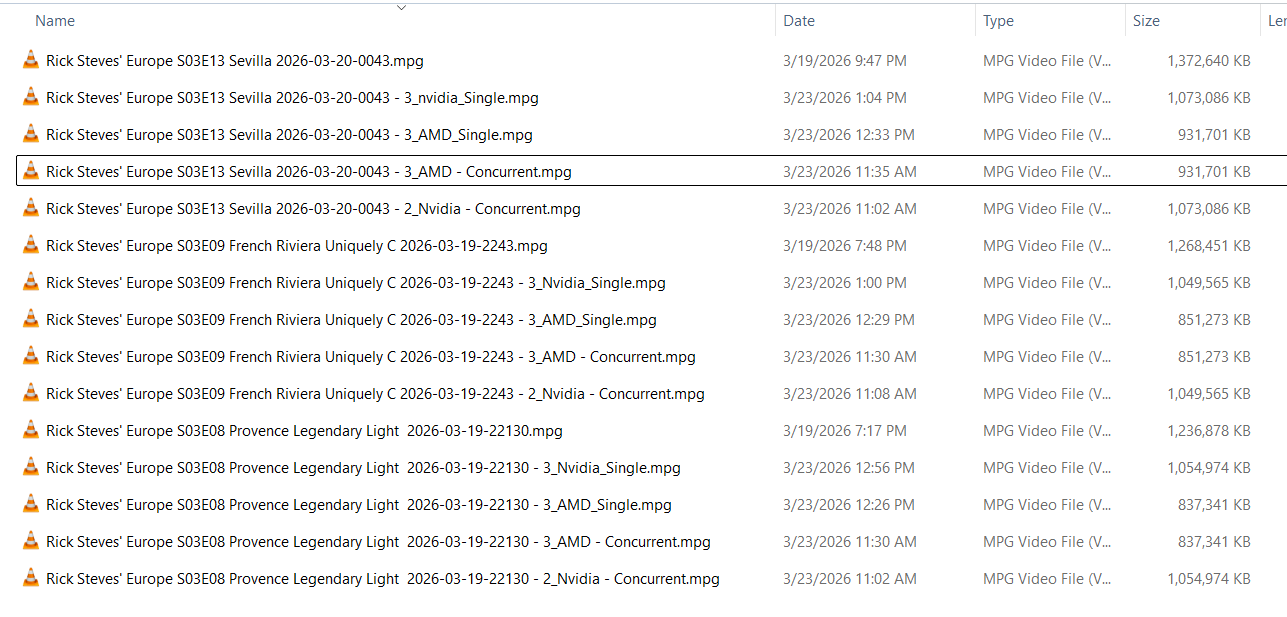1287x617 pixels.
Task: Click VLC icon of original Sevilla 2026-03-20-0043.mpg
Action: (31, 61)
